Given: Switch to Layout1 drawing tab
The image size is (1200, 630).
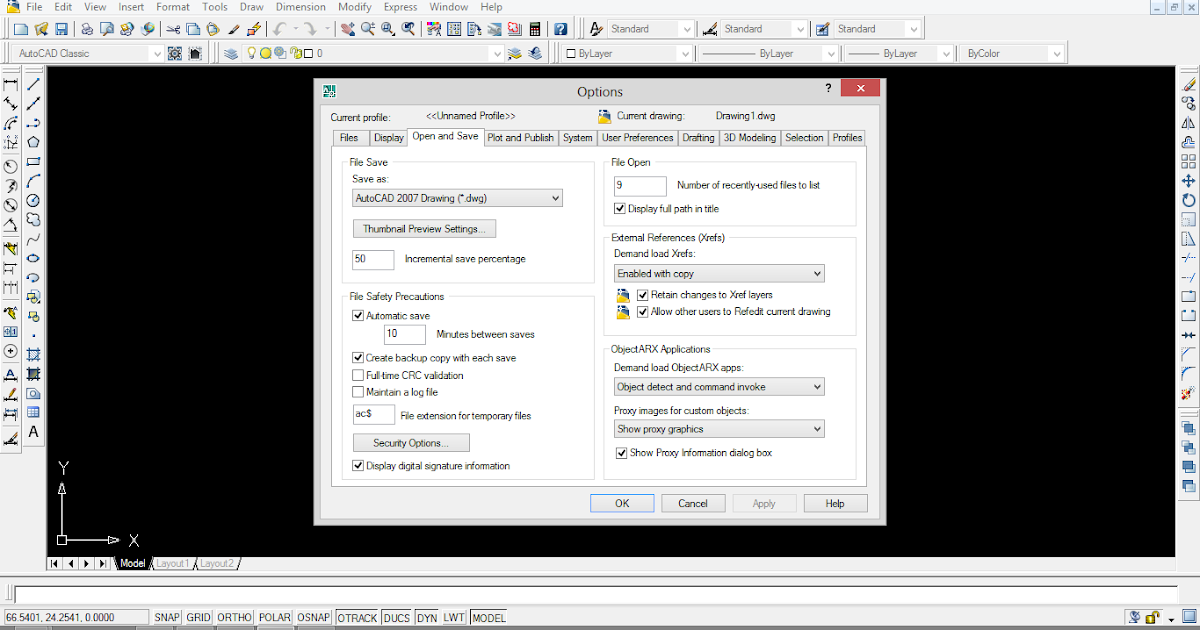Looking at the screenshot, I should tap(173, 564).
